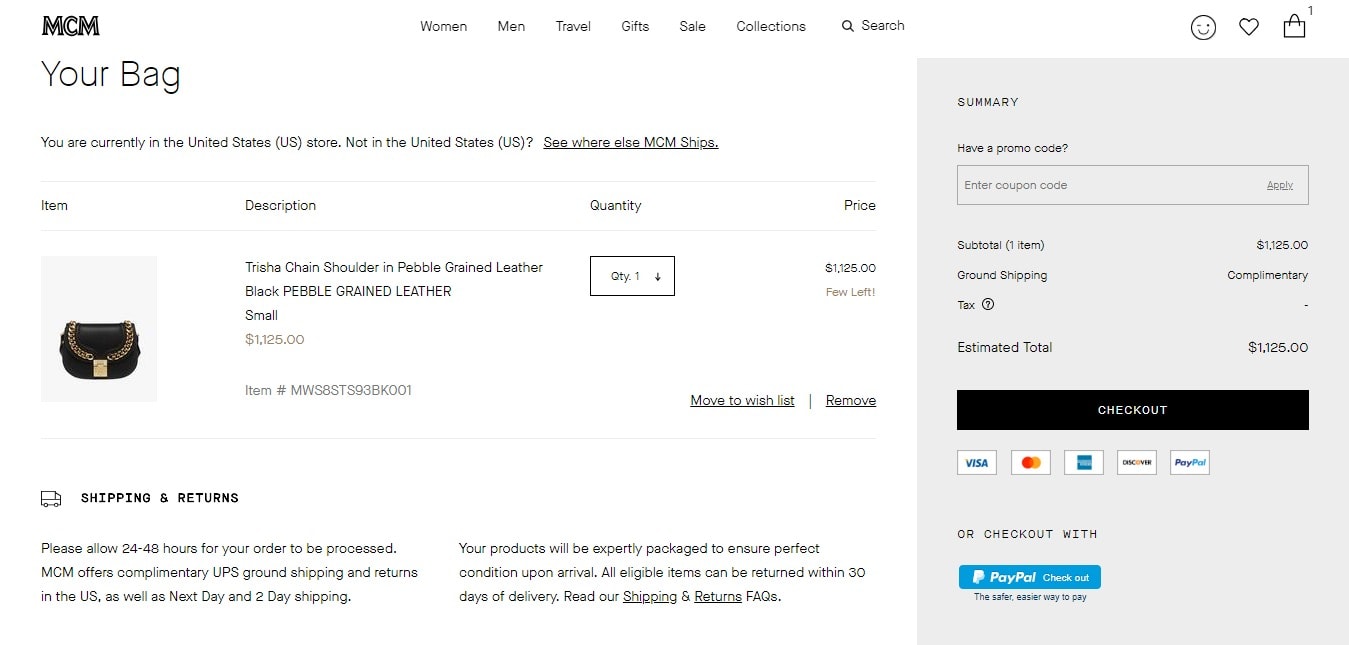Click the Shipping & Returns truck icon
Screen dimensions: 1349x645
click(51, 498)
